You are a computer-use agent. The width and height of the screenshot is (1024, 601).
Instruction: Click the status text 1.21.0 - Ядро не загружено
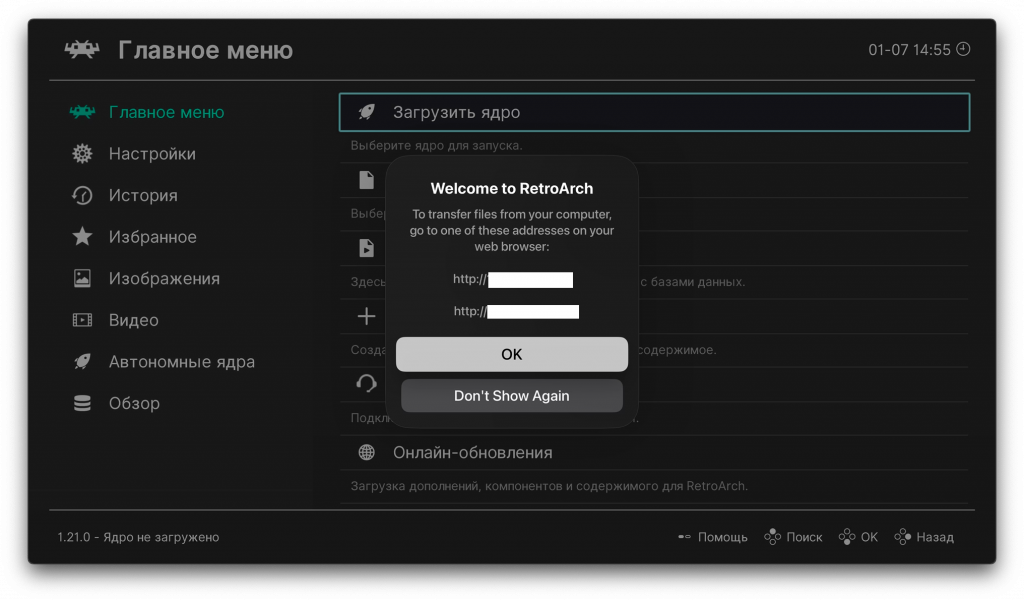[x=138, y=537]
